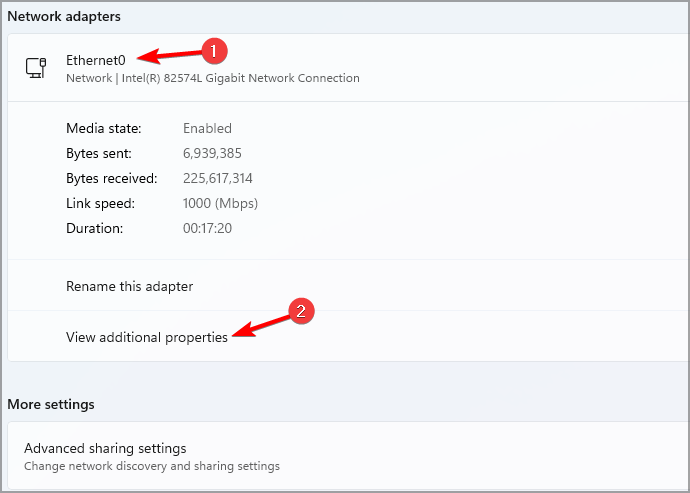Click the Duration label
The height and width of the screenshot is (493, 690).
pos(94,228)
